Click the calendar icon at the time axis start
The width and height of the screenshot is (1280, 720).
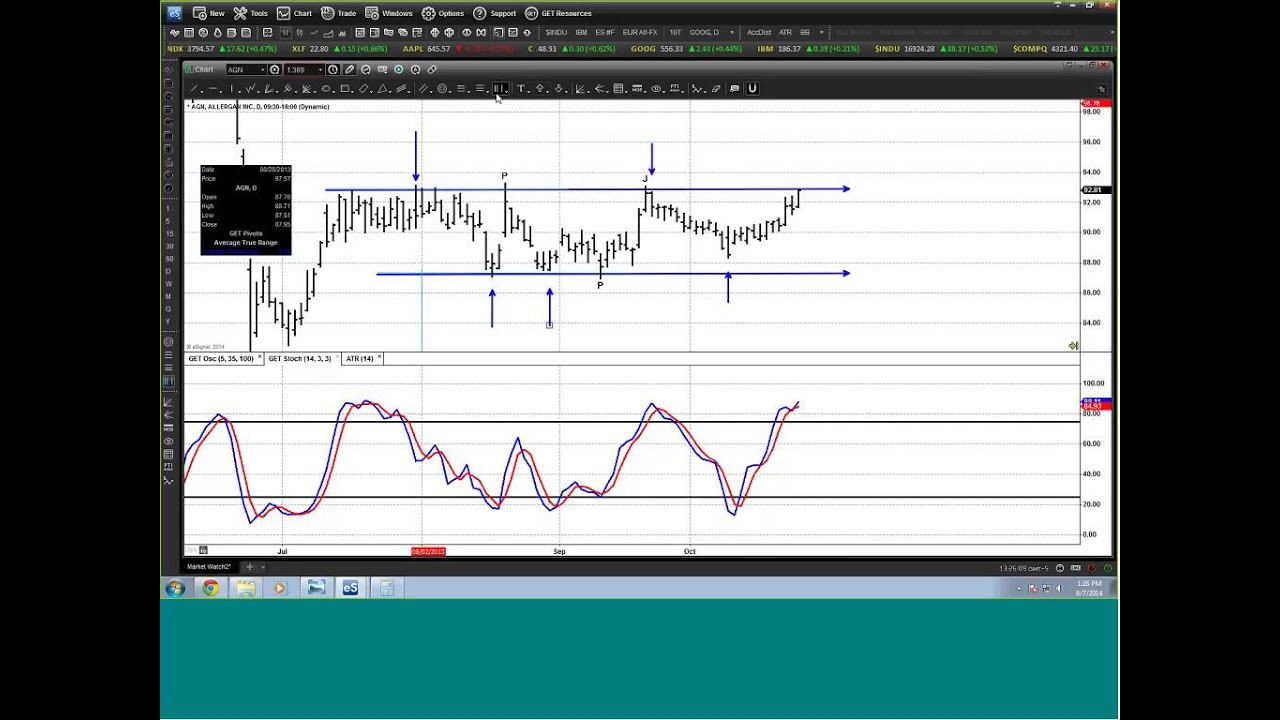203,550
